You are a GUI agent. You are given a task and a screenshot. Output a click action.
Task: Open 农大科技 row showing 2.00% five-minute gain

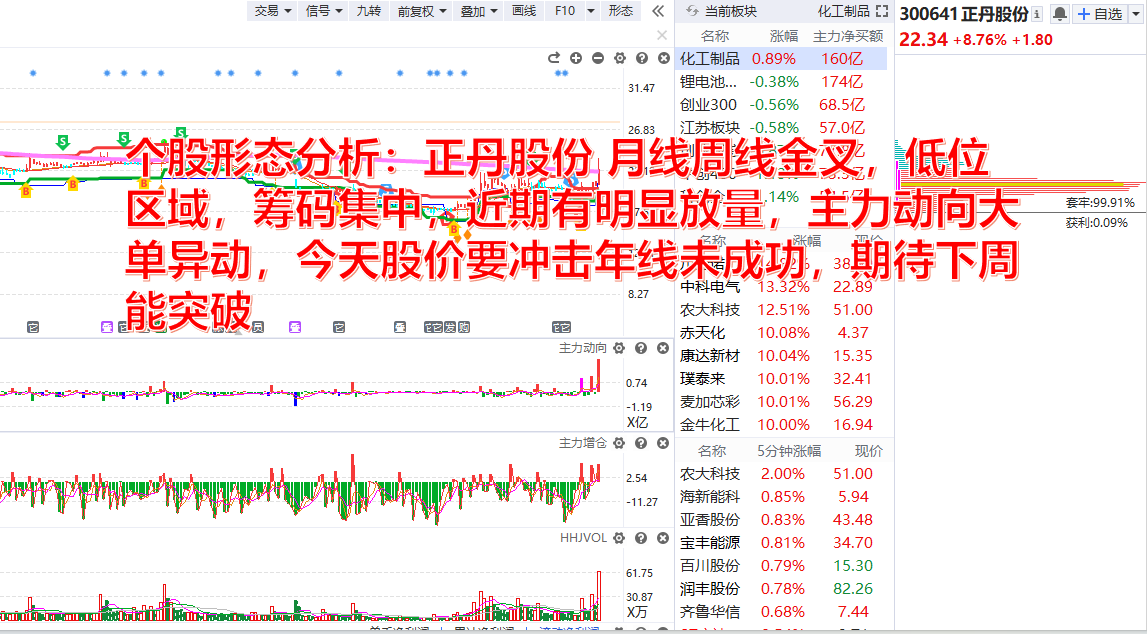781,474
